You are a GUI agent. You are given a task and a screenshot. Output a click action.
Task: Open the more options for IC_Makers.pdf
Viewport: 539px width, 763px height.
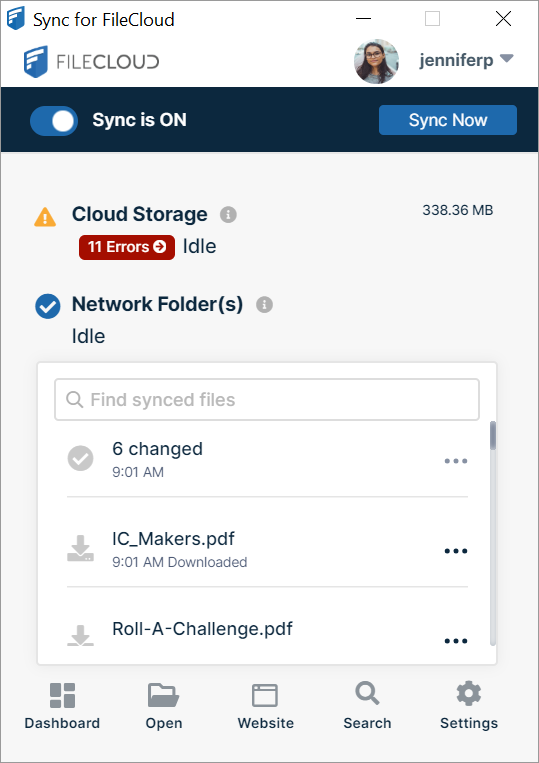tap(456, 551)
